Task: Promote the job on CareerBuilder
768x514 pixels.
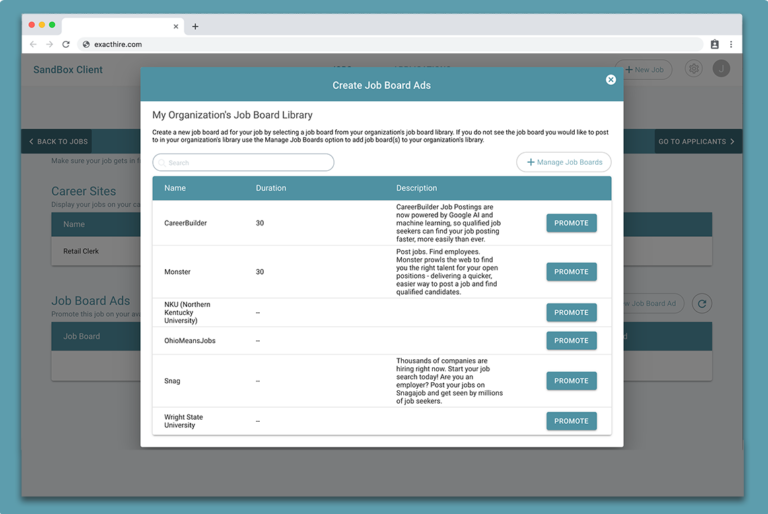Action: 571,223
